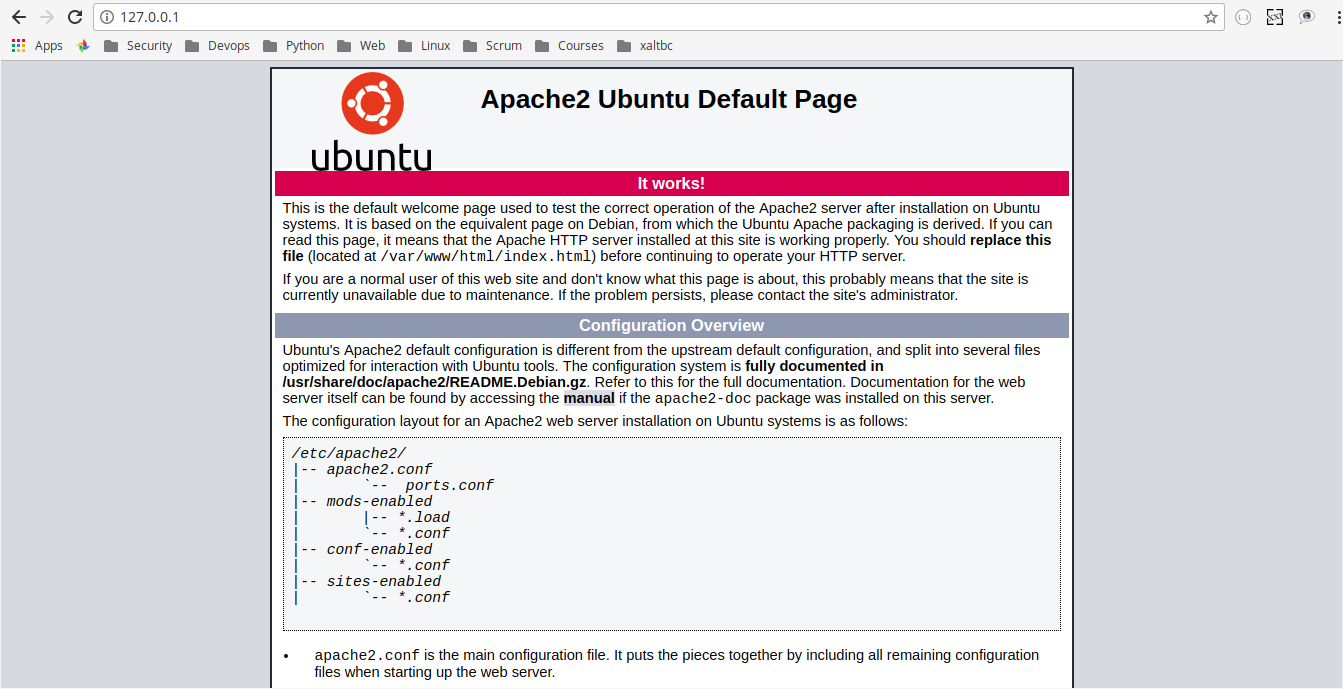Screen dimensions: 1343x689
Task: Expand the Python bookmarks folder
Action: tap(293, 45)
